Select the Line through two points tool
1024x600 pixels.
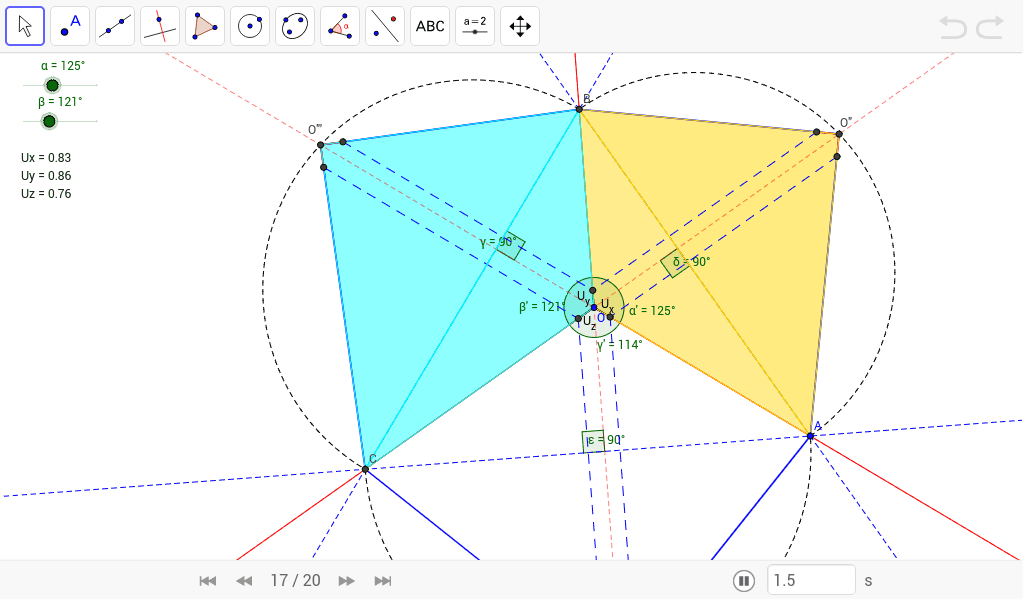(x=115, y=26)
